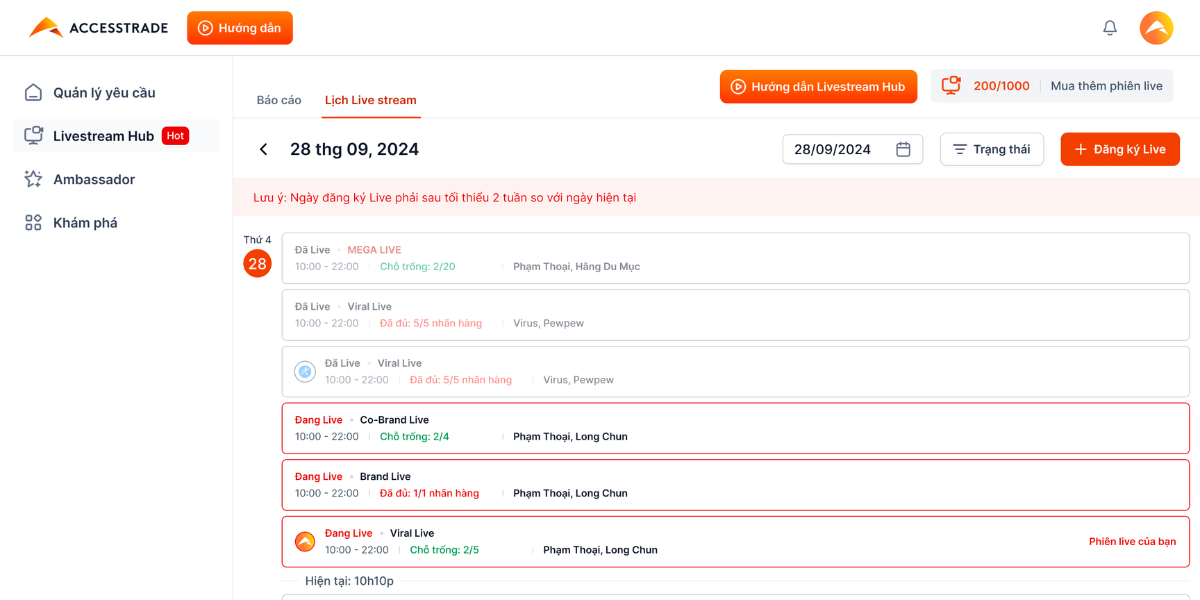Click the AccessTrade logo

[x=98, y=28]
